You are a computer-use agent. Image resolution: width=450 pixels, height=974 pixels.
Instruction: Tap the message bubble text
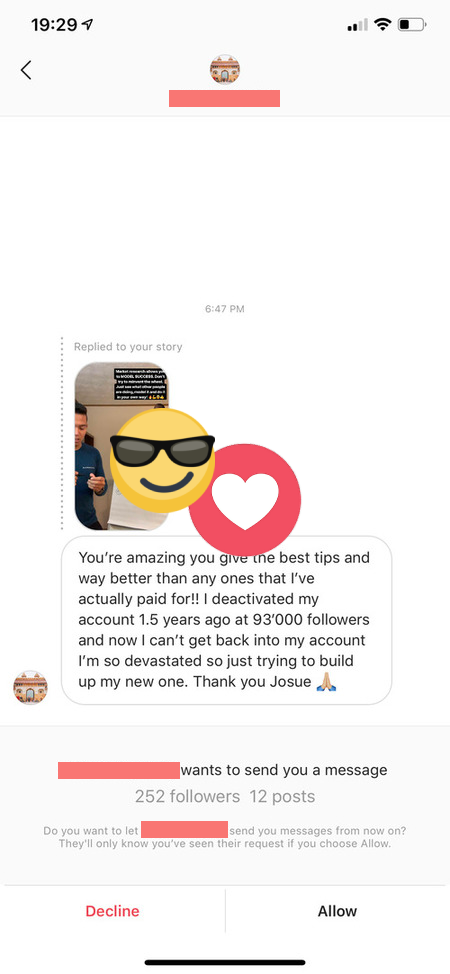click(227, 620)
